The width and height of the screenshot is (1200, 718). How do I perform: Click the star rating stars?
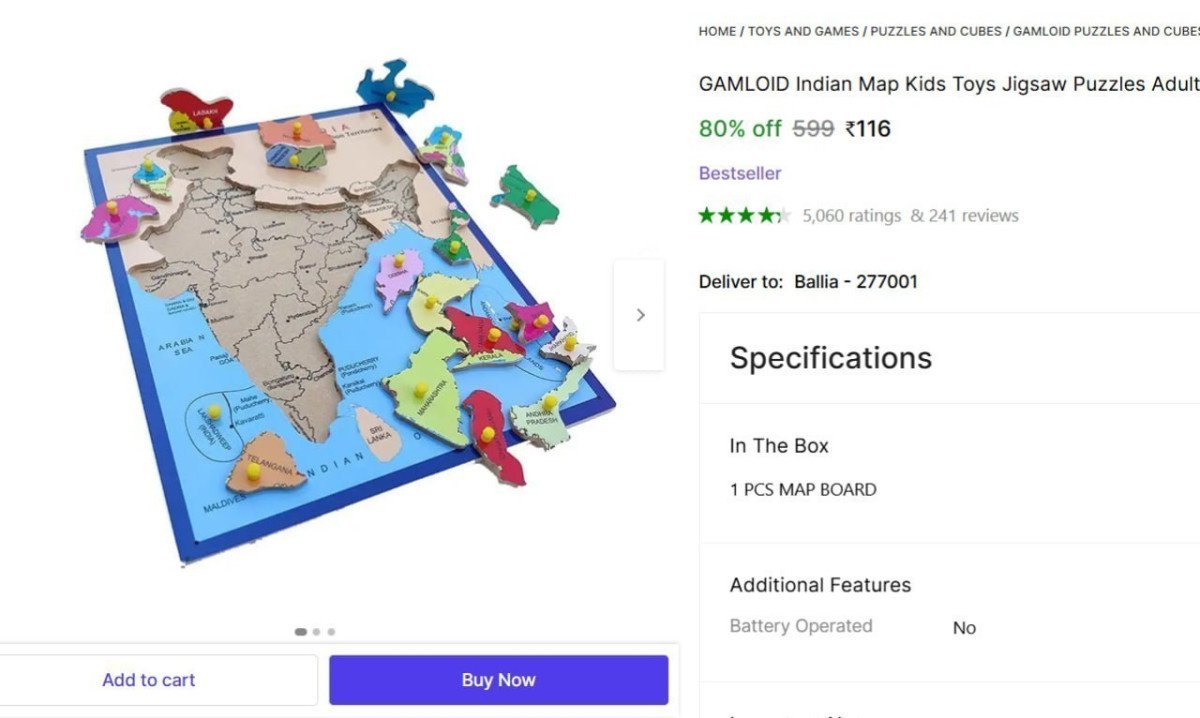744,214
